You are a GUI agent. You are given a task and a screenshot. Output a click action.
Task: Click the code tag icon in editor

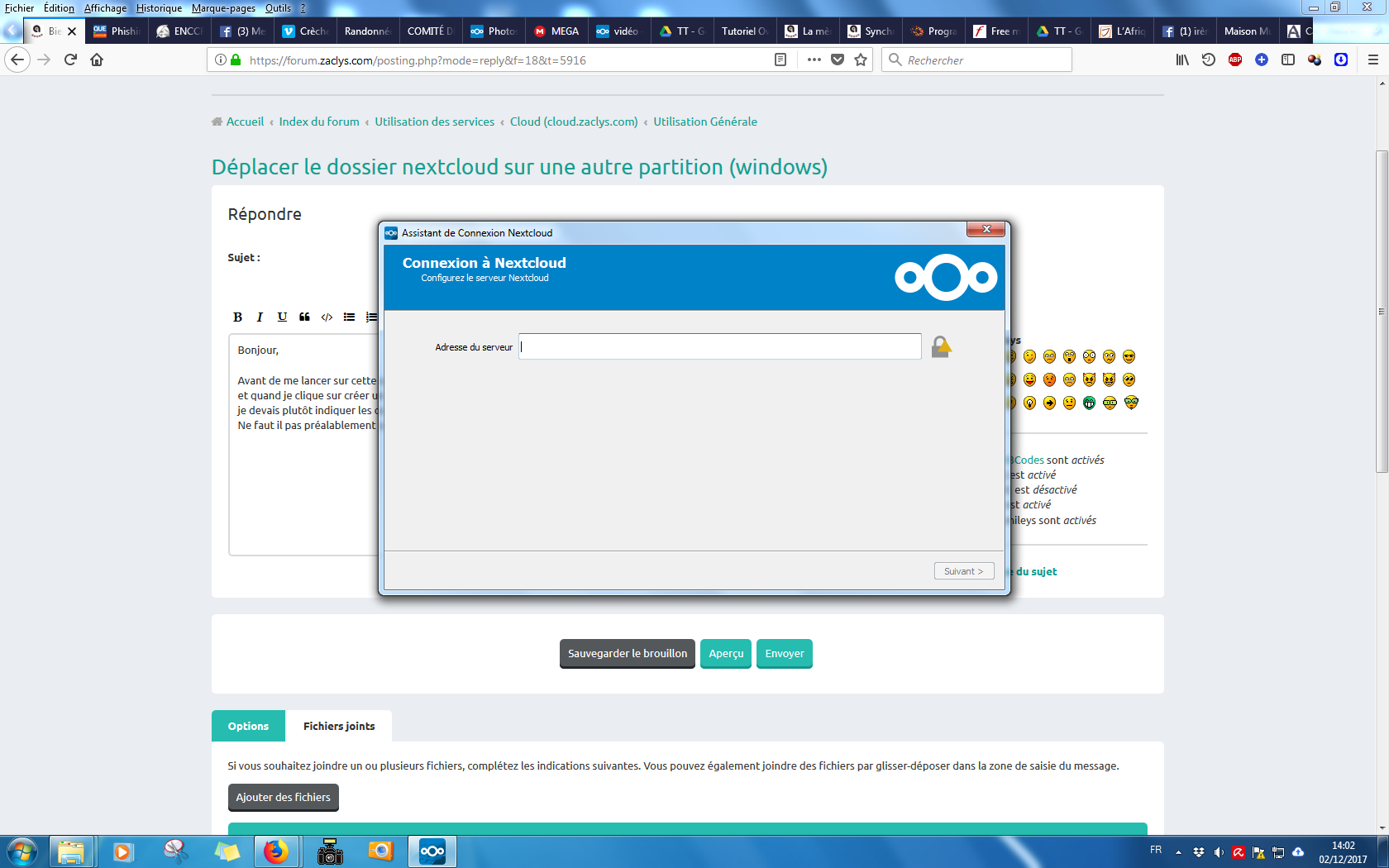coord(327,317)
